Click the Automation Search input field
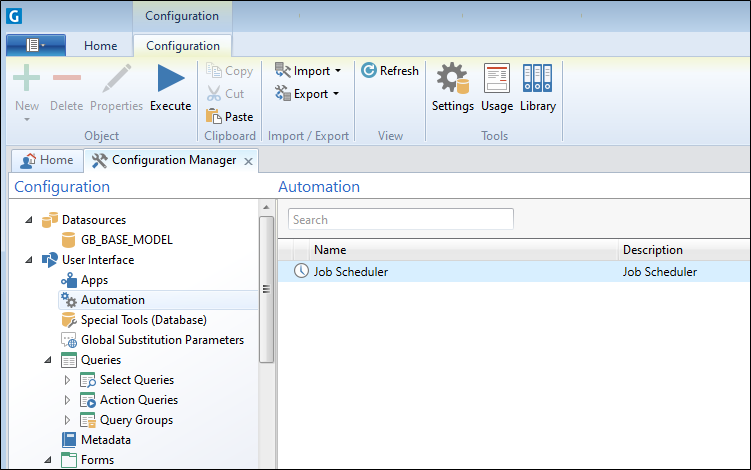Image resolution: width=751 pixels, height=470 pixels. click(x=401, y=219)
